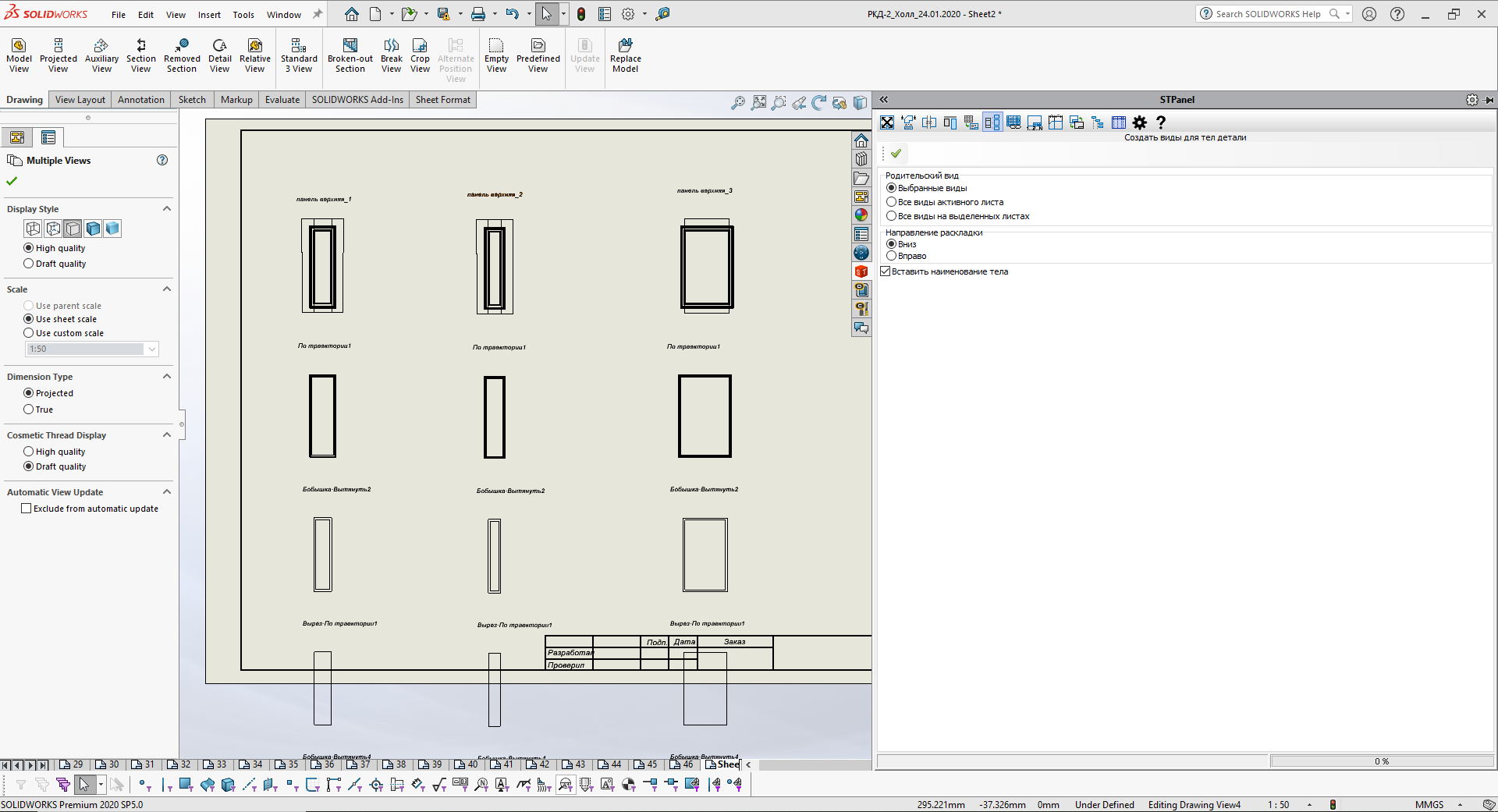This screenshot has width=1498, height=812.
Task: Open sheet tab 29
Action: 72,764
